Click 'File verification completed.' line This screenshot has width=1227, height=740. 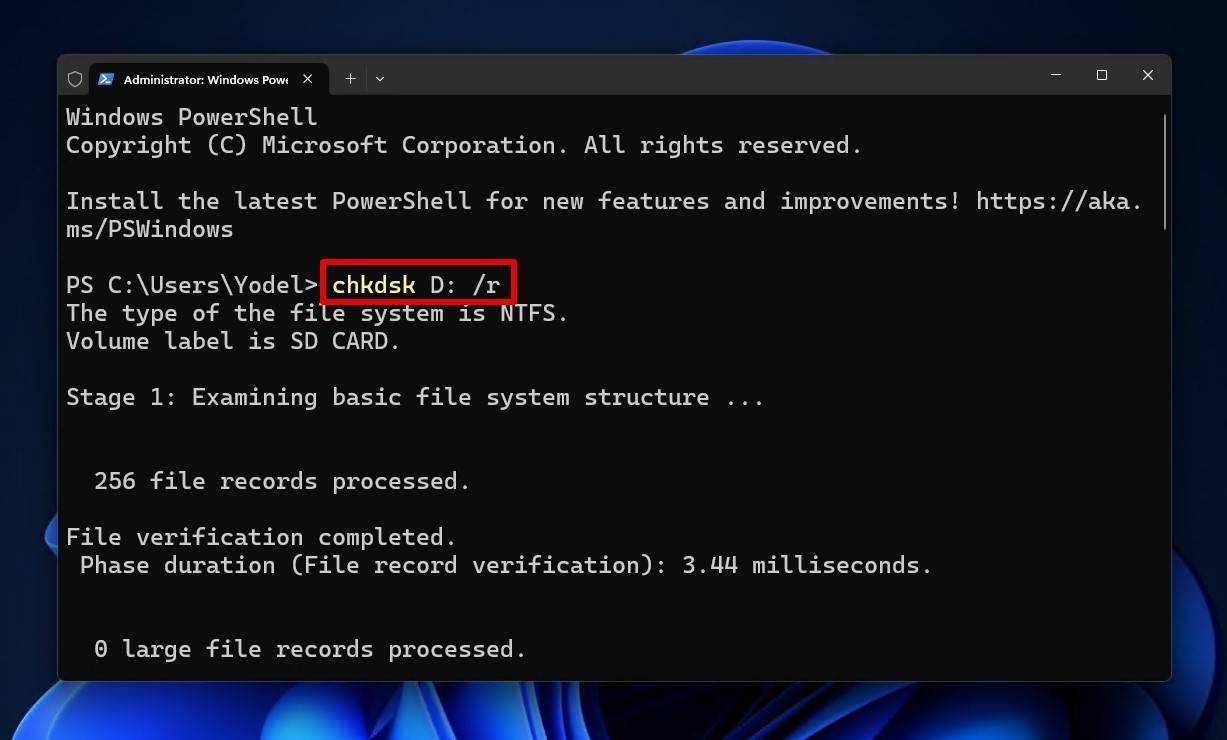261,537
